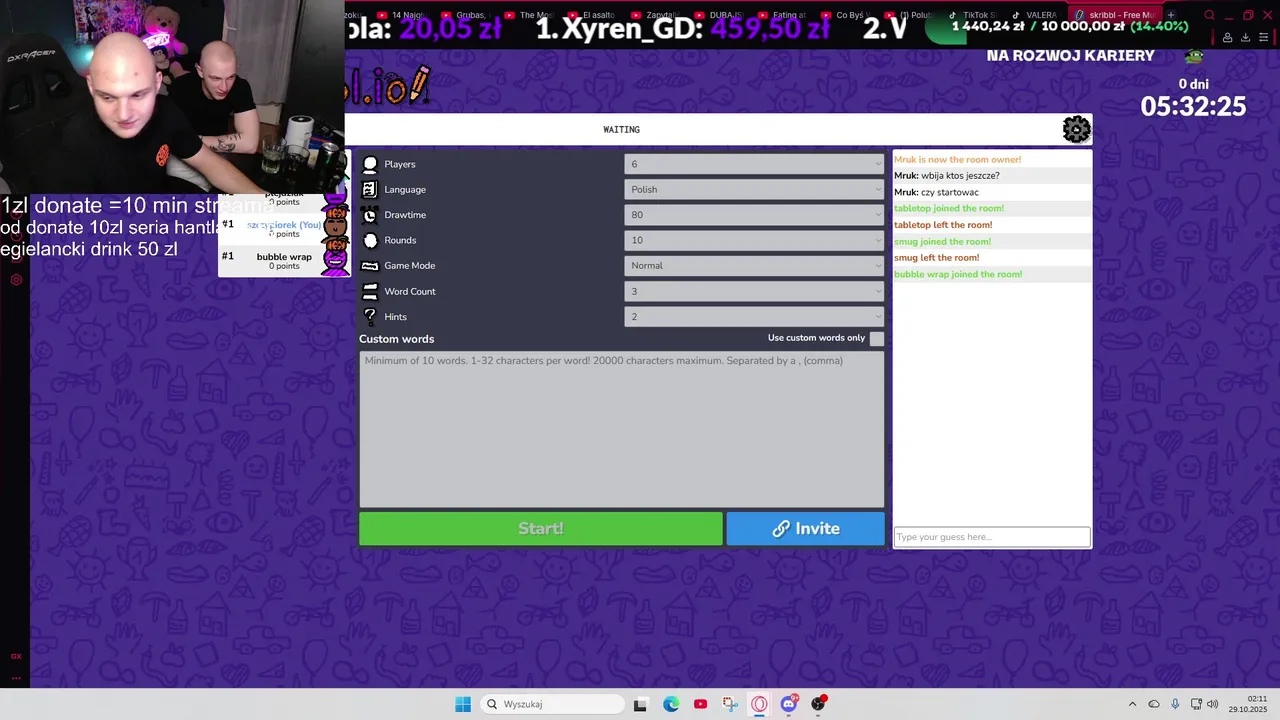The height and width of the screenshot is (720, 1280).
Task: Switch to Opera GX in taskbar
Action: (x=759, y=704)
